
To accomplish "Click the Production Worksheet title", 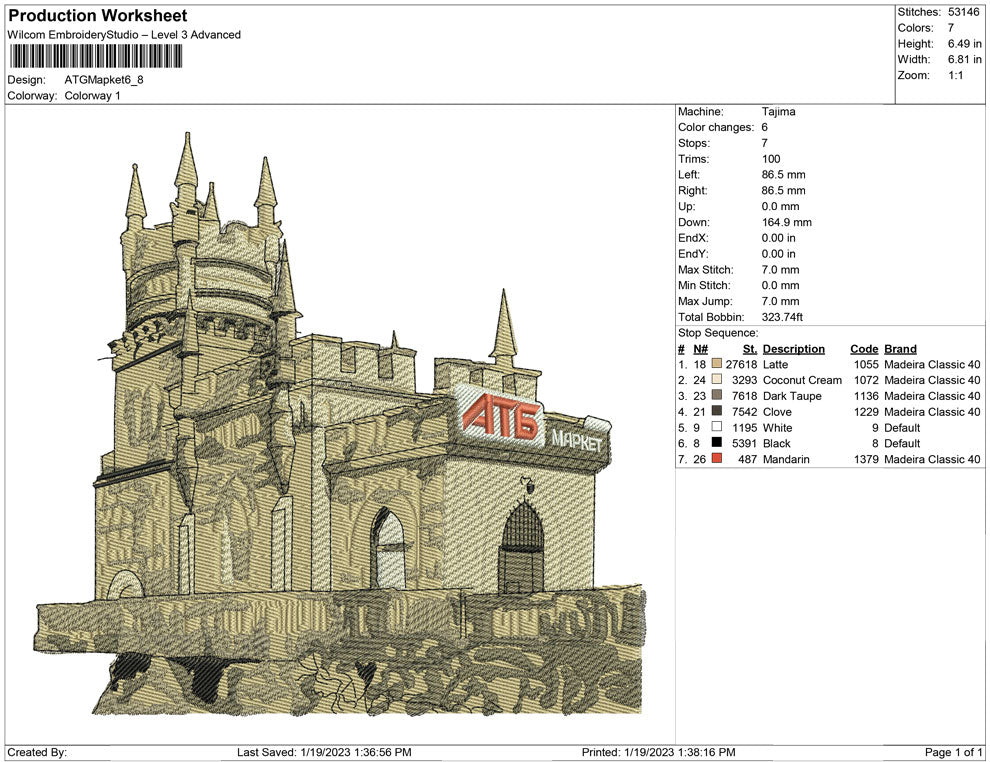I will point(97,16).
